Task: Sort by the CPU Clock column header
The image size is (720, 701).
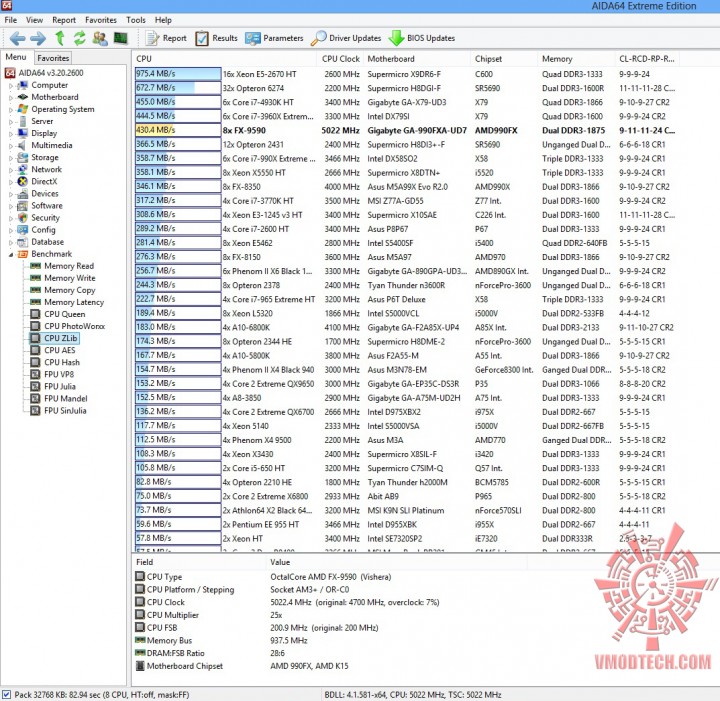Action: pyautogui.click(x=340, y=59)
